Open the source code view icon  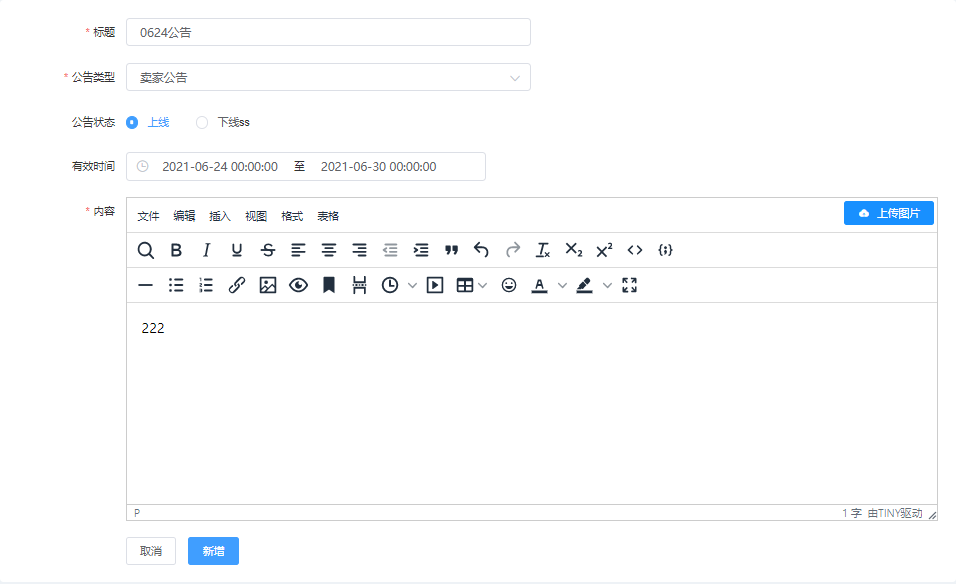[x=634, y=250]
